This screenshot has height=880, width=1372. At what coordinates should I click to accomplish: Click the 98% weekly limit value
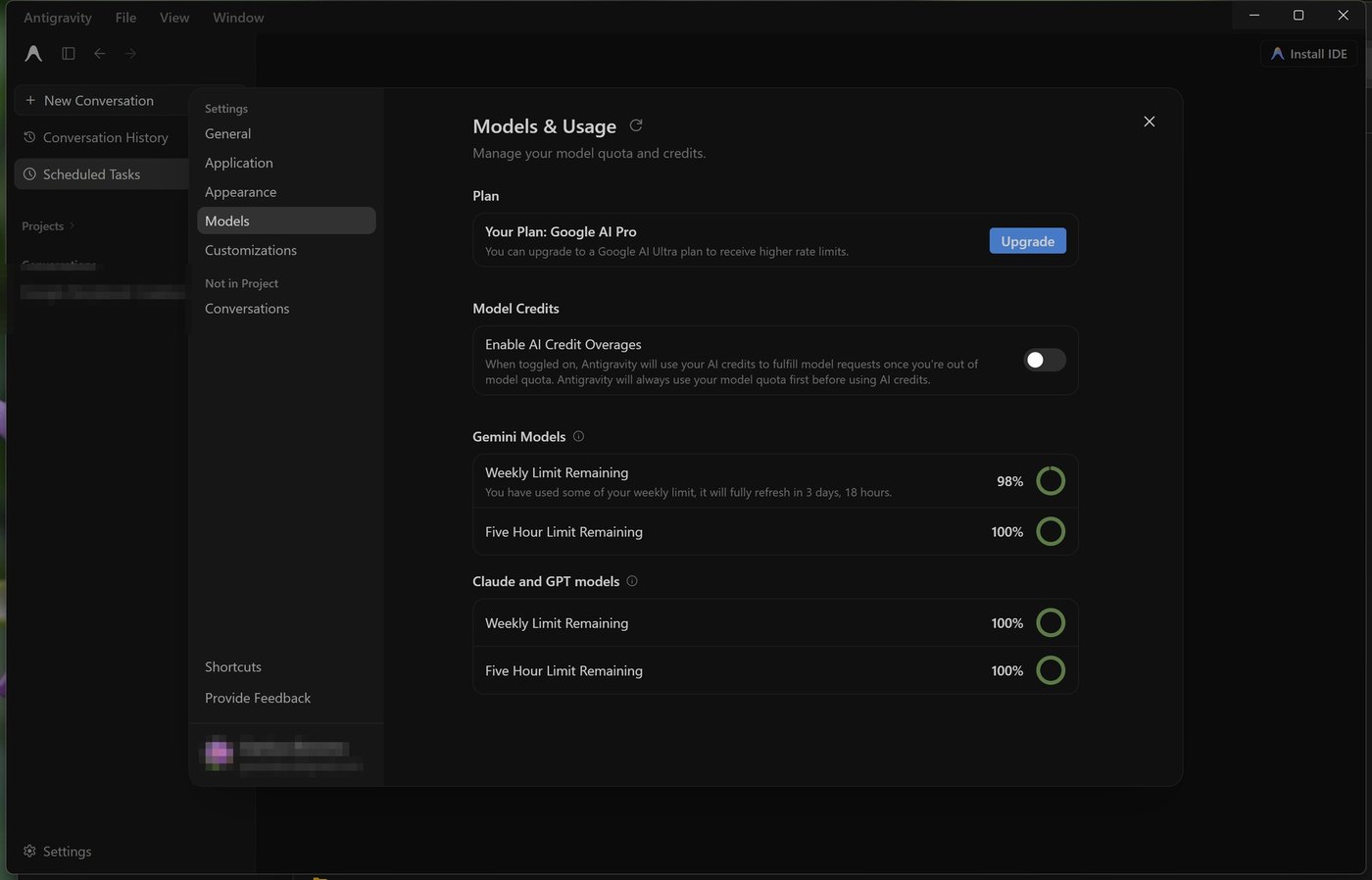[x=1009, y=481]
